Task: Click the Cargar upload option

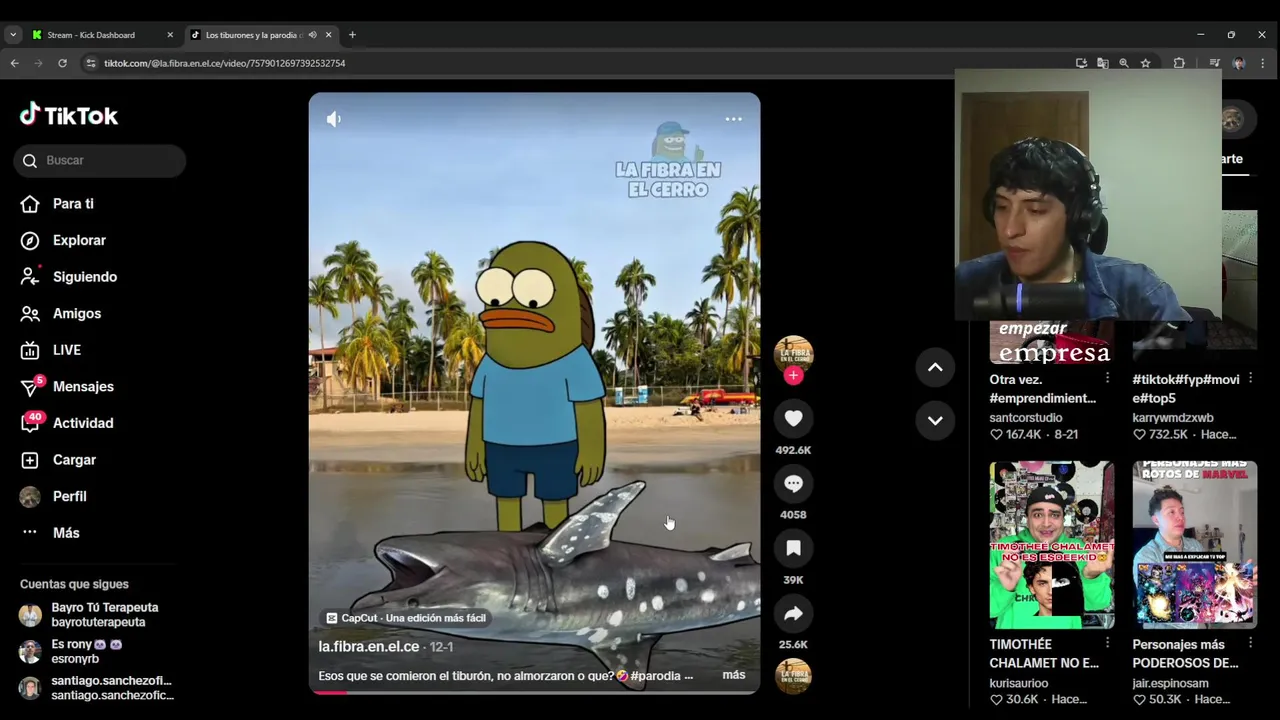Action: tap(58, 460)
